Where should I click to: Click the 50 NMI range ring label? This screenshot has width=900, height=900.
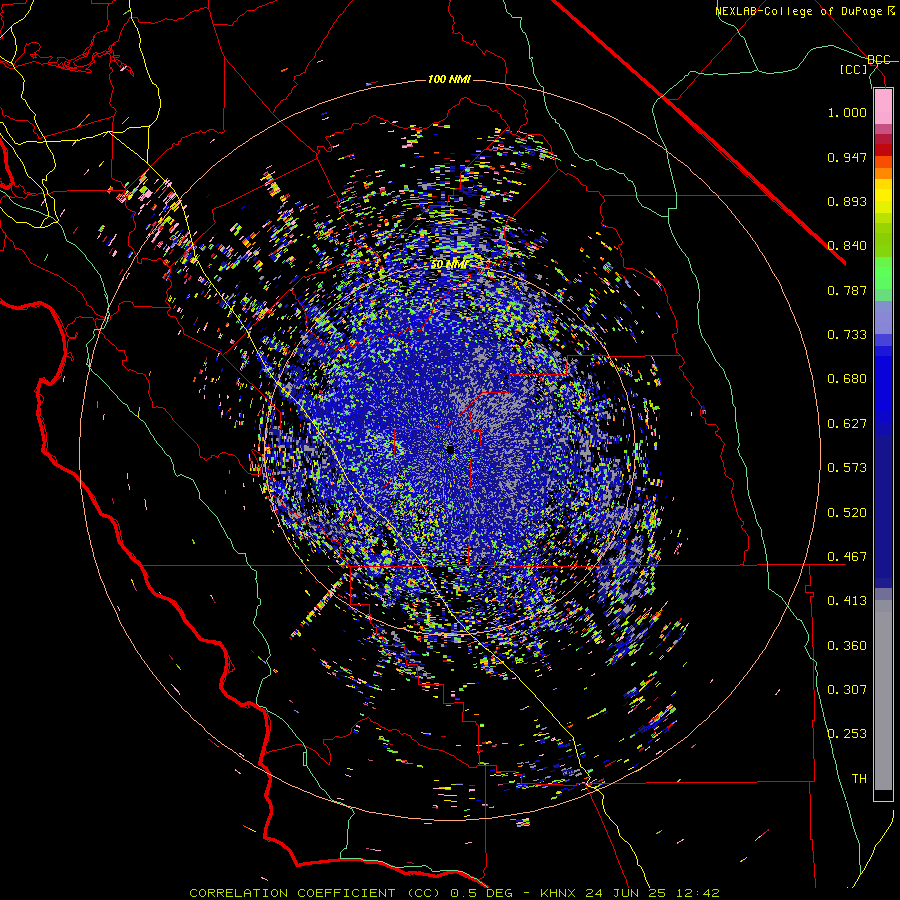click(449, 265)
